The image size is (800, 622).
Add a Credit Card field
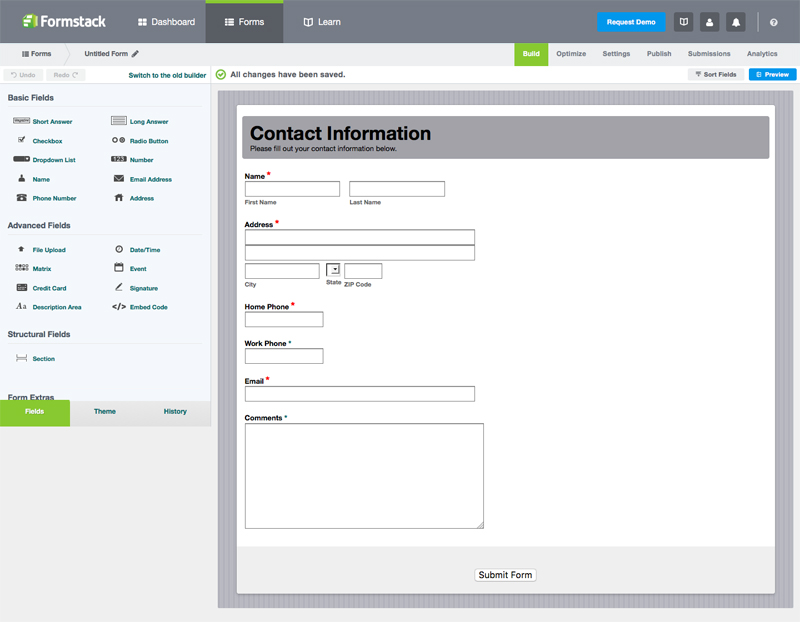click(41, 288)
